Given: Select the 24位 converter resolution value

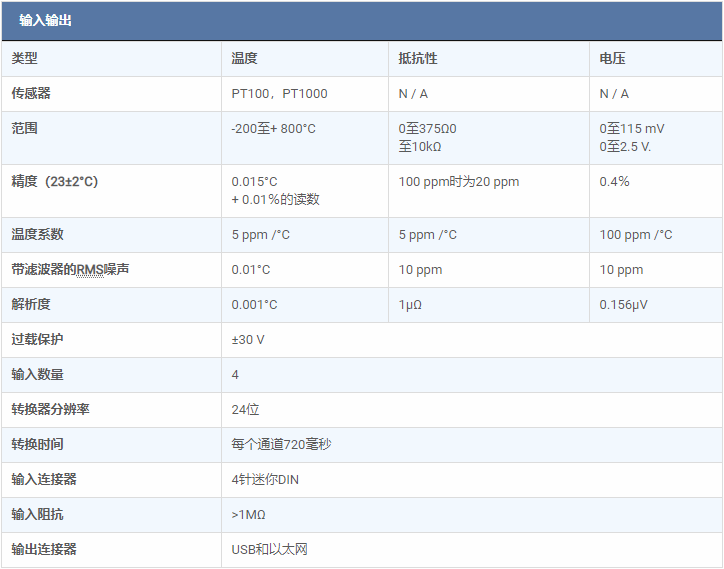Looking at the screenshot, I should point(245,410).
